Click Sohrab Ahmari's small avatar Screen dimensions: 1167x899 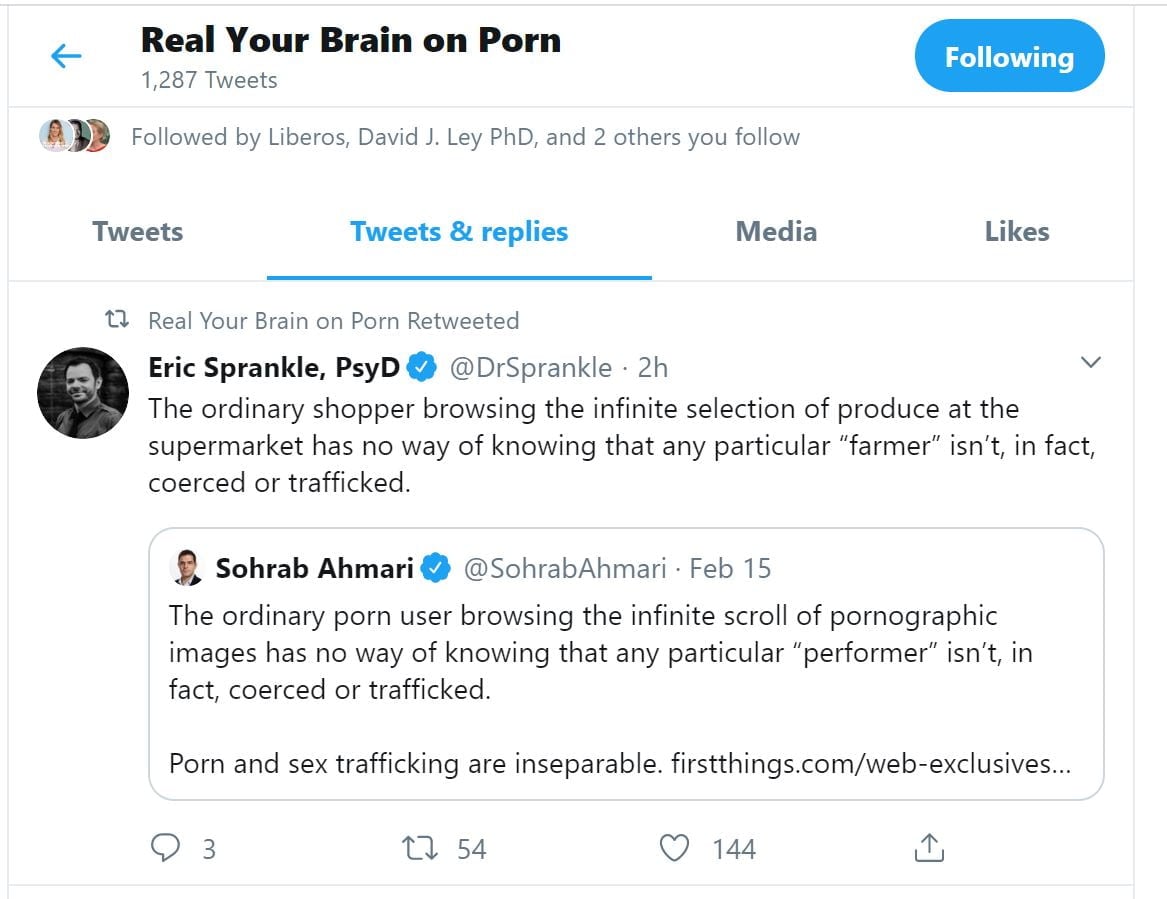click(189, 567)
